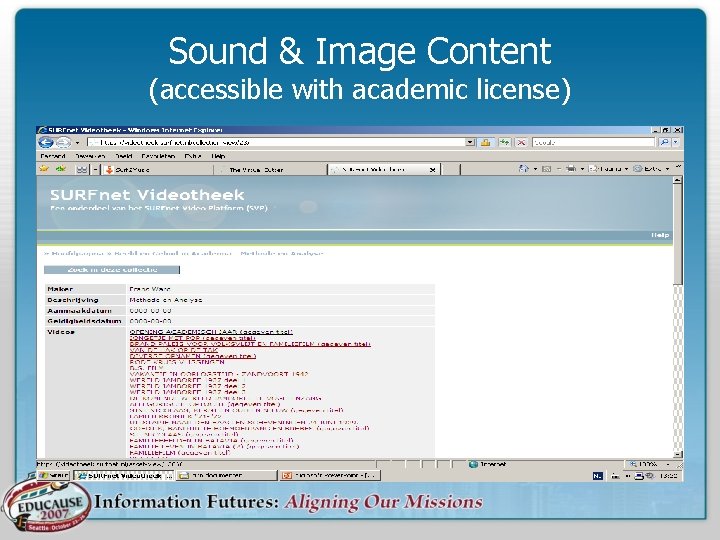Open the WERELD JAMBOREE 1937 deel 2 link
720x540 pixels.
pyautogui.click(x=187, y=386)
